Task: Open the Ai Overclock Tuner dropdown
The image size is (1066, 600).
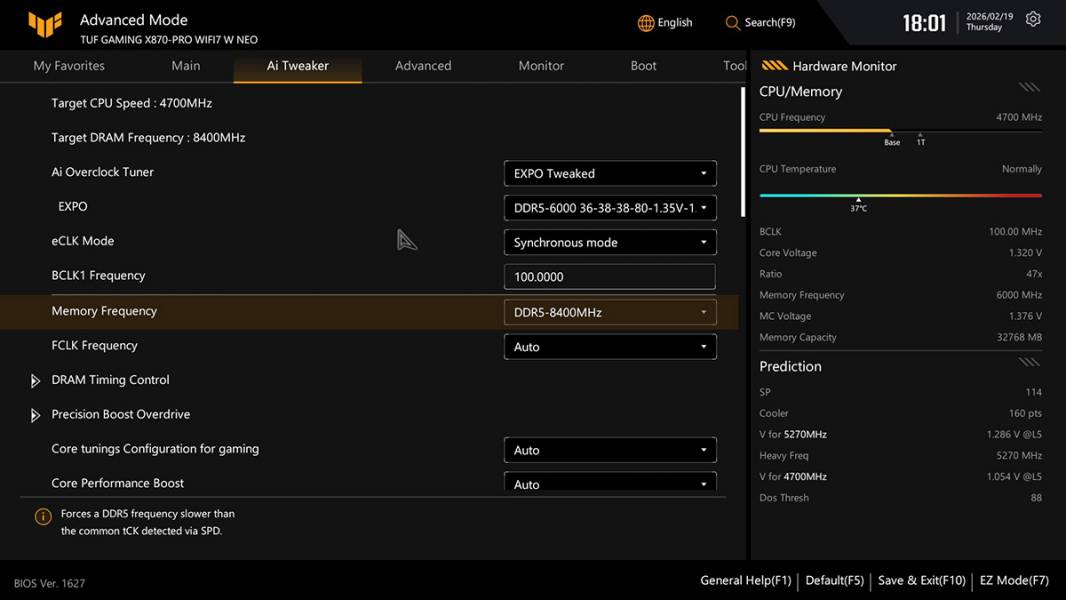Action: coord(609,173)
